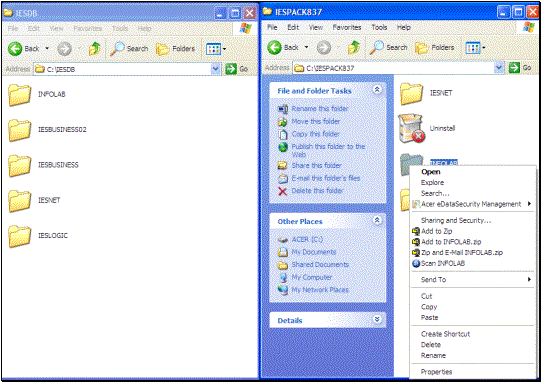Image resolution: width=541 pixels, height=382 pixels.
Task: Click Search in IESDB window toolbar
Action: click(129, 49)
